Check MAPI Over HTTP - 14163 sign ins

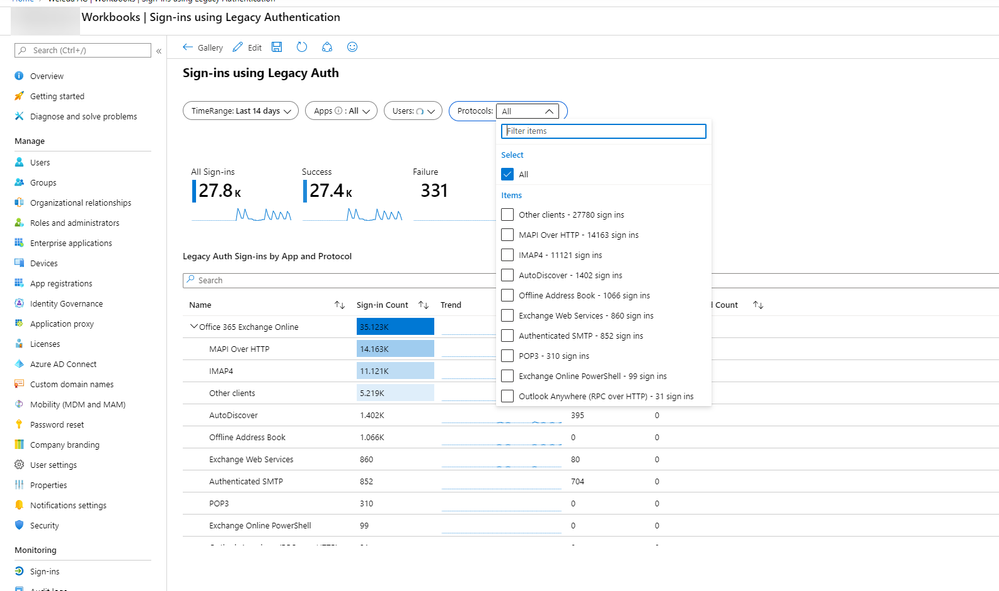click(508, 235)
